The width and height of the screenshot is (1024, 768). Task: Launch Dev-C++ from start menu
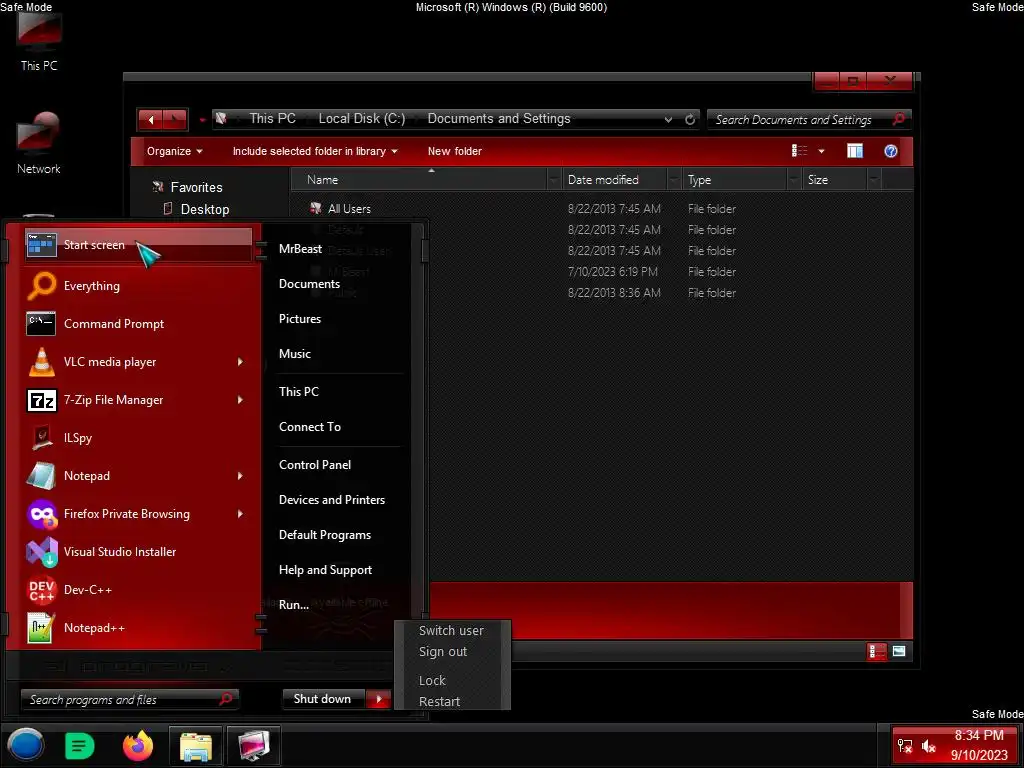coord(138,590)
